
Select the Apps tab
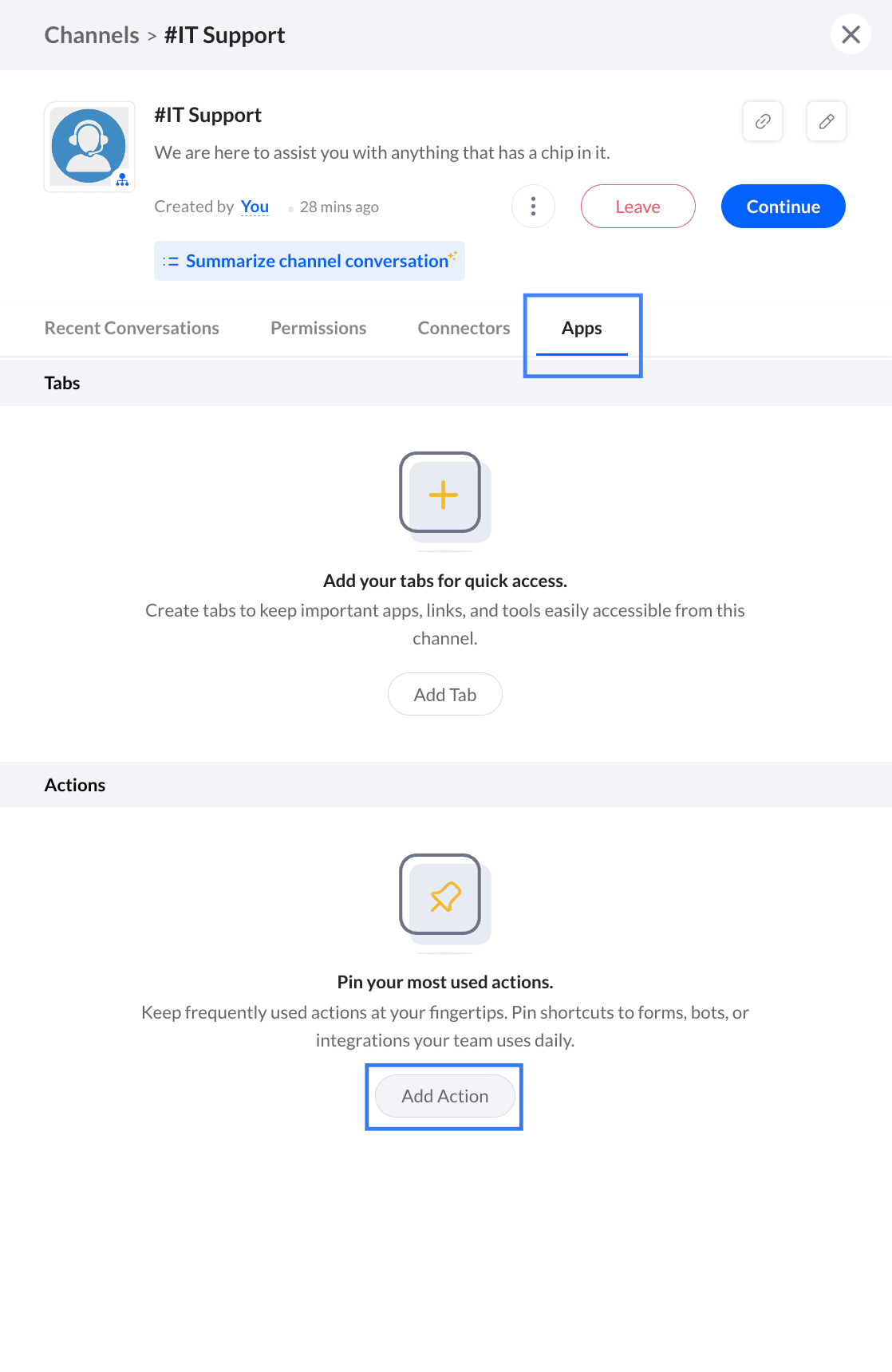582,329
